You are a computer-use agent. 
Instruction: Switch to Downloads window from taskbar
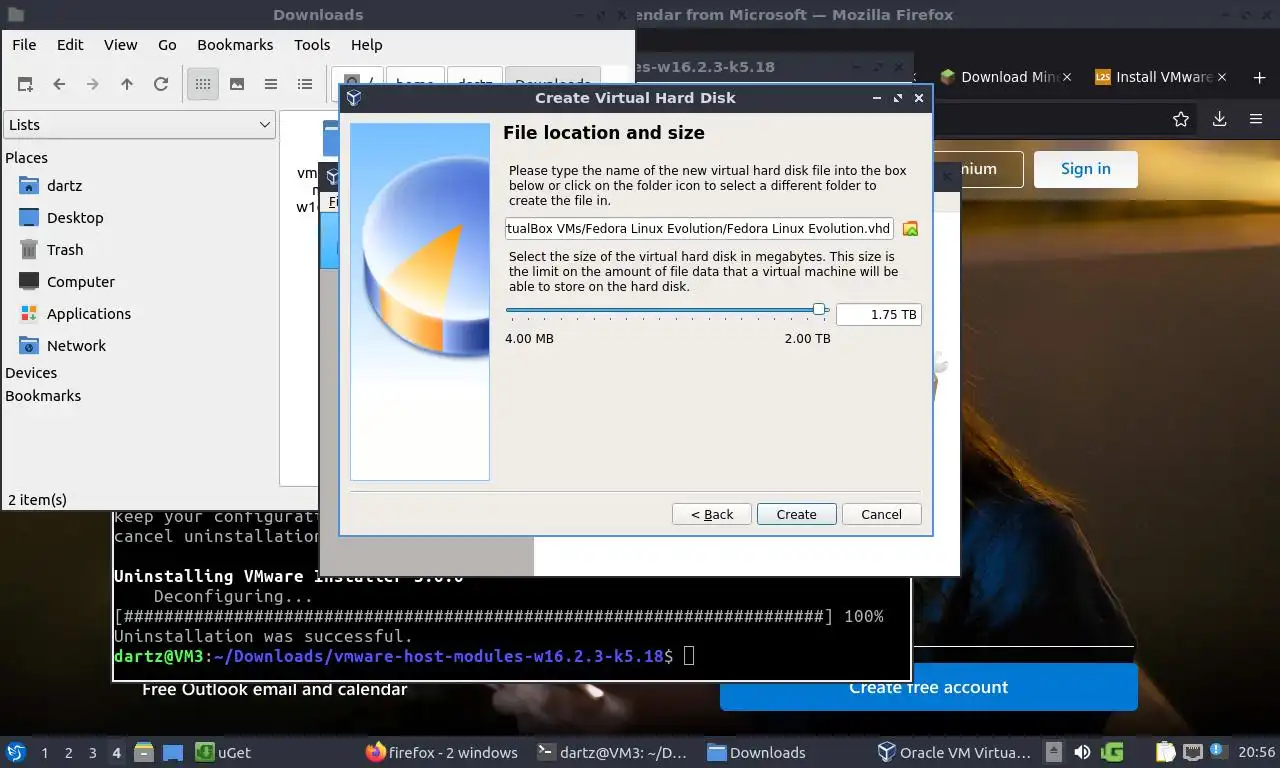tap(757, 752)
